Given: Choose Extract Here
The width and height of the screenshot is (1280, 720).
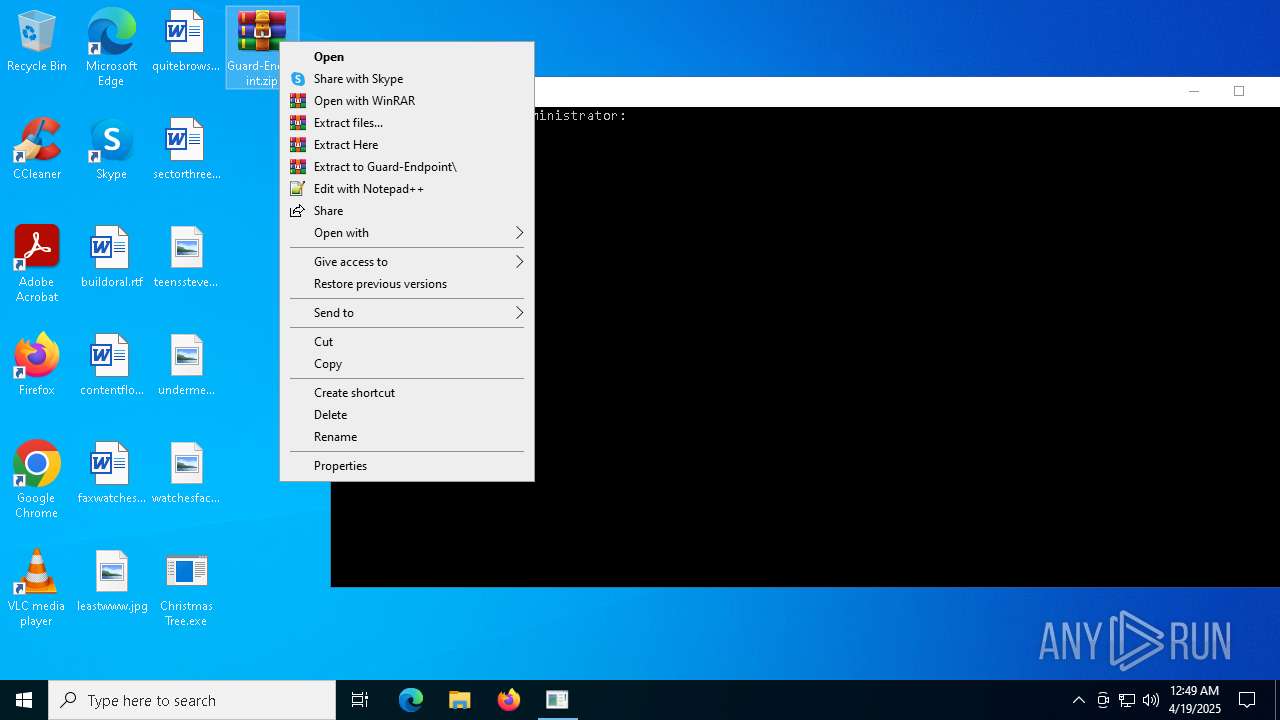Looking at the screenshot, I should 407,145.
